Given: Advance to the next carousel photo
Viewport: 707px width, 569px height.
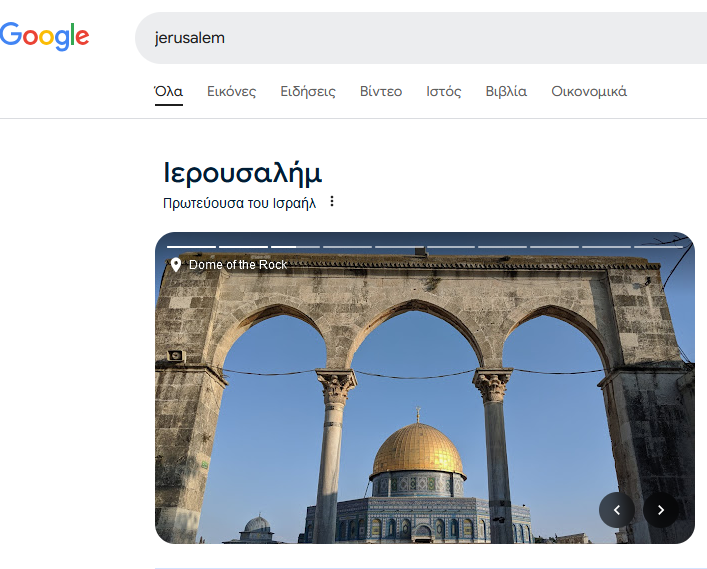Looking at the screenshot, I should tap(661, 510).
